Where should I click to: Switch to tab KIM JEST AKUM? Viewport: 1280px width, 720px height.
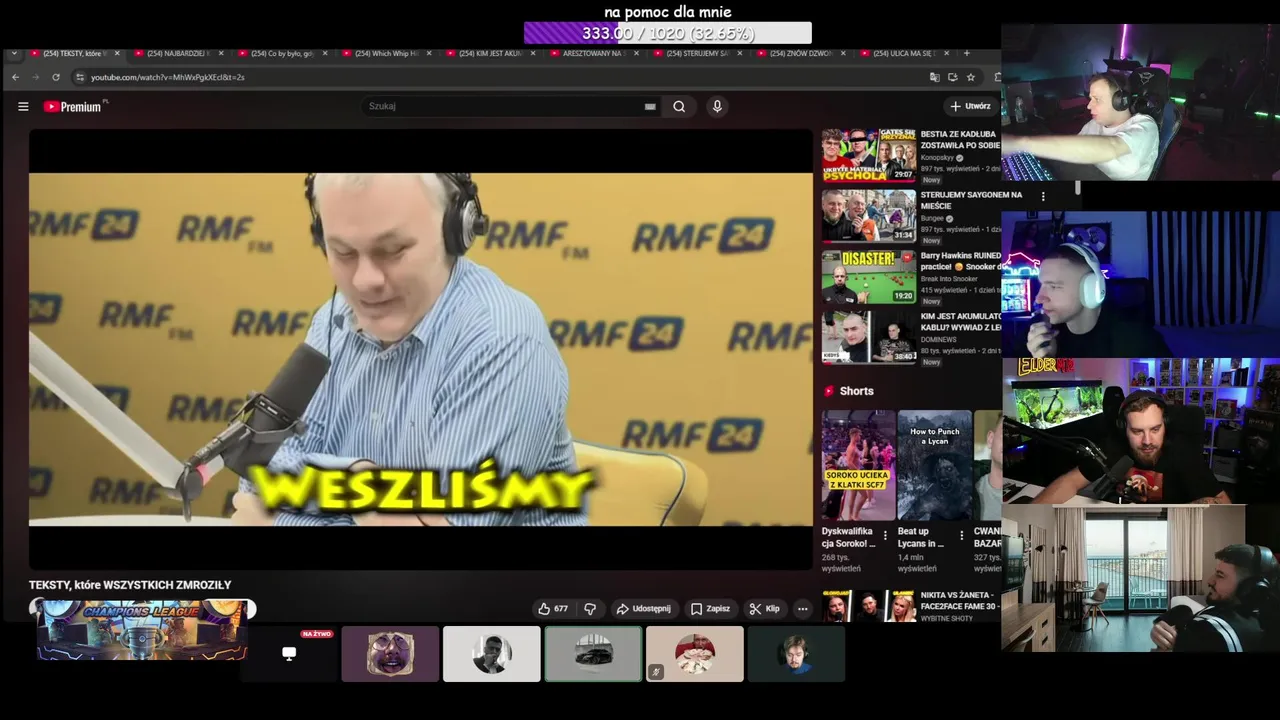(489, 53)
